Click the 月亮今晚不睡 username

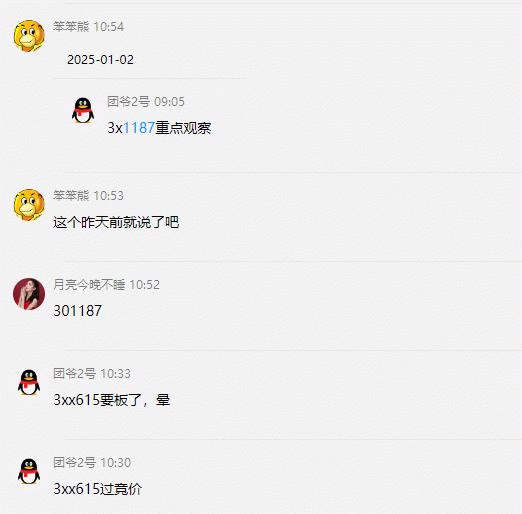point(89,285)
